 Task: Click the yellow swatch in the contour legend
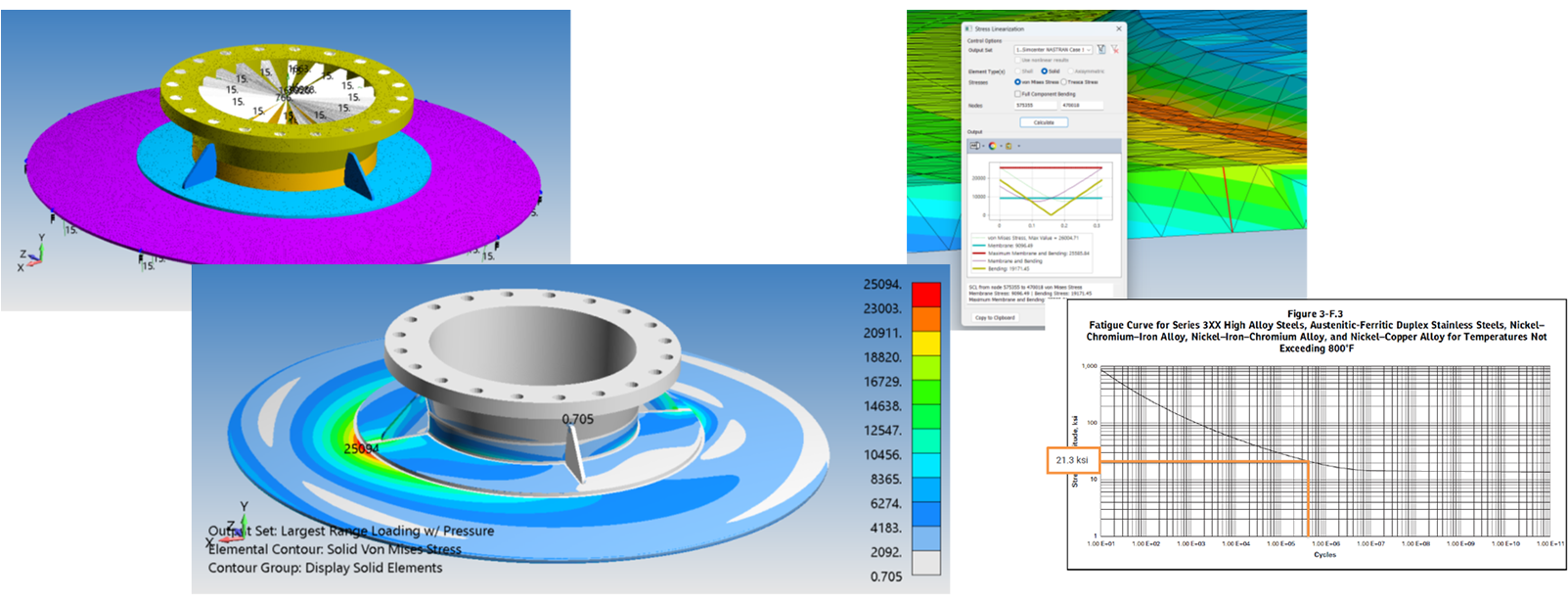(925, 344)
